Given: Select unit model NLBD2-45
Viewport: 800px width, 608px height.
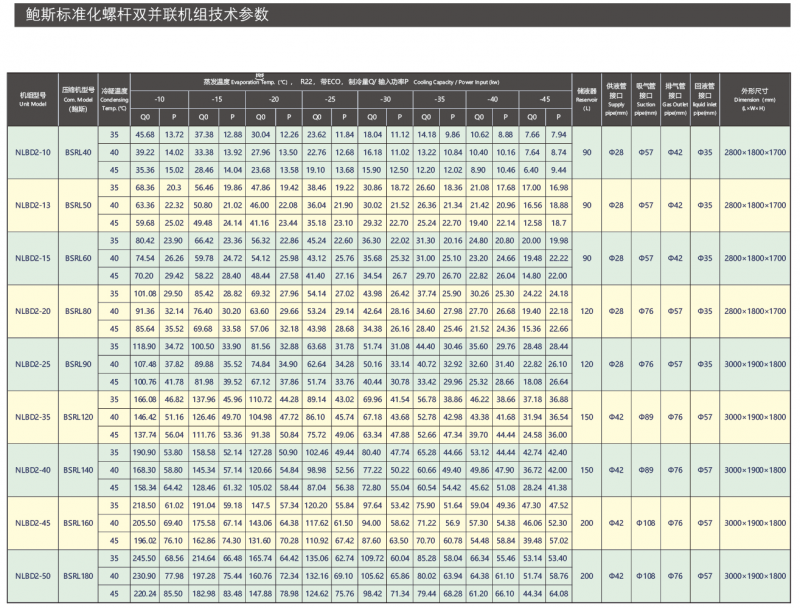Looking at the screenshot, I should point(33,523).
